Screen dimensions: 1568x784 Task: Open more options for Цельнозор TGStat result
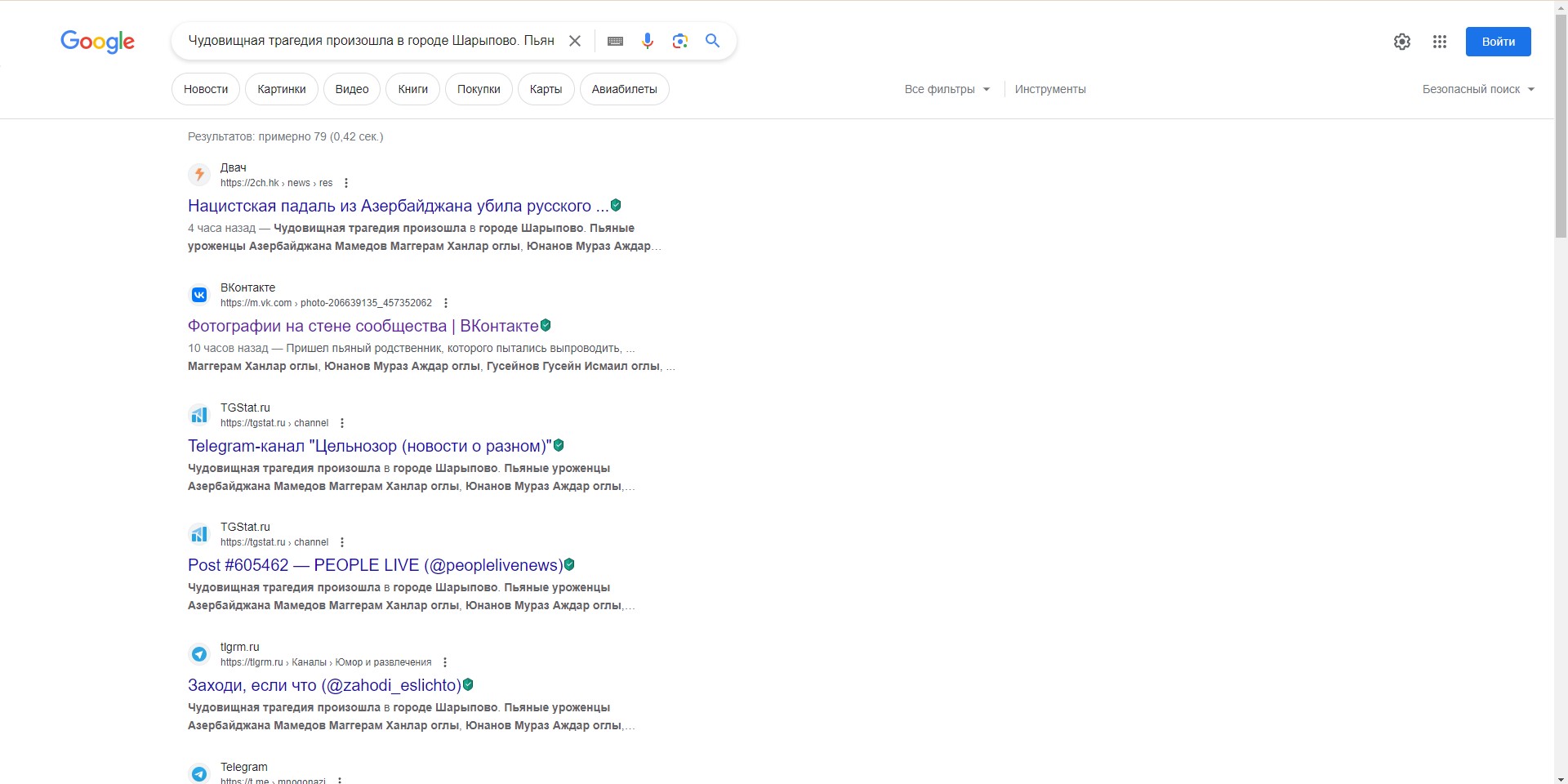coord(342,423)
